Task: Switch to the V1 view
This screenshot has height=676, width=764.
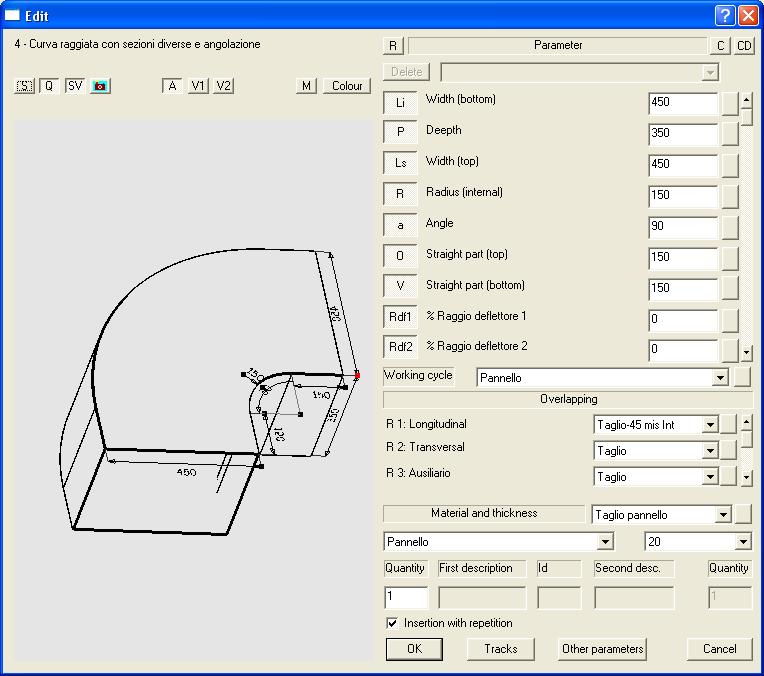Action: click(198, 86)
